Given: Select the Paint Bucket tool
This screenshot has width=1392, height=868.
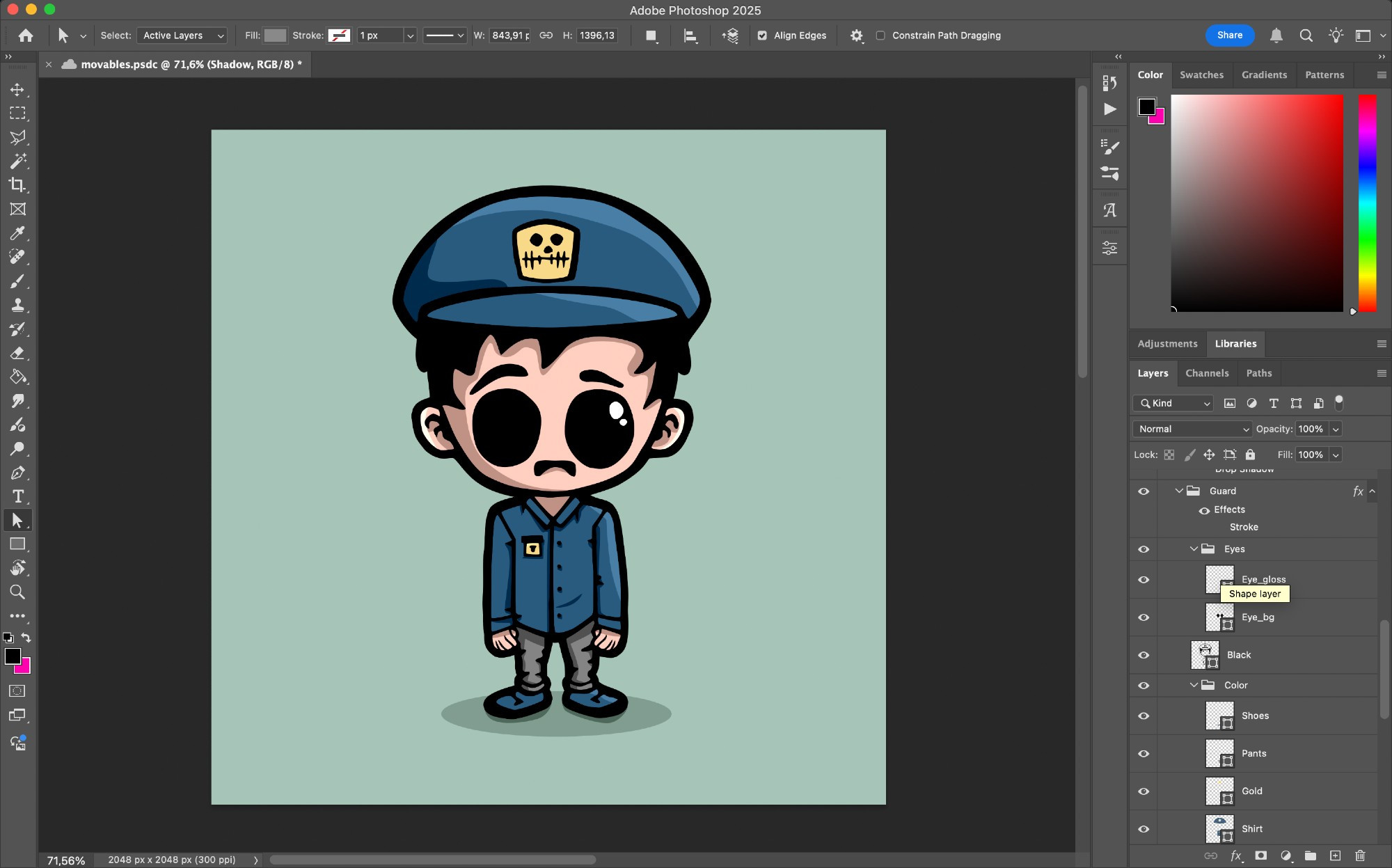Looking at the screenshot, I should [17, 377].
